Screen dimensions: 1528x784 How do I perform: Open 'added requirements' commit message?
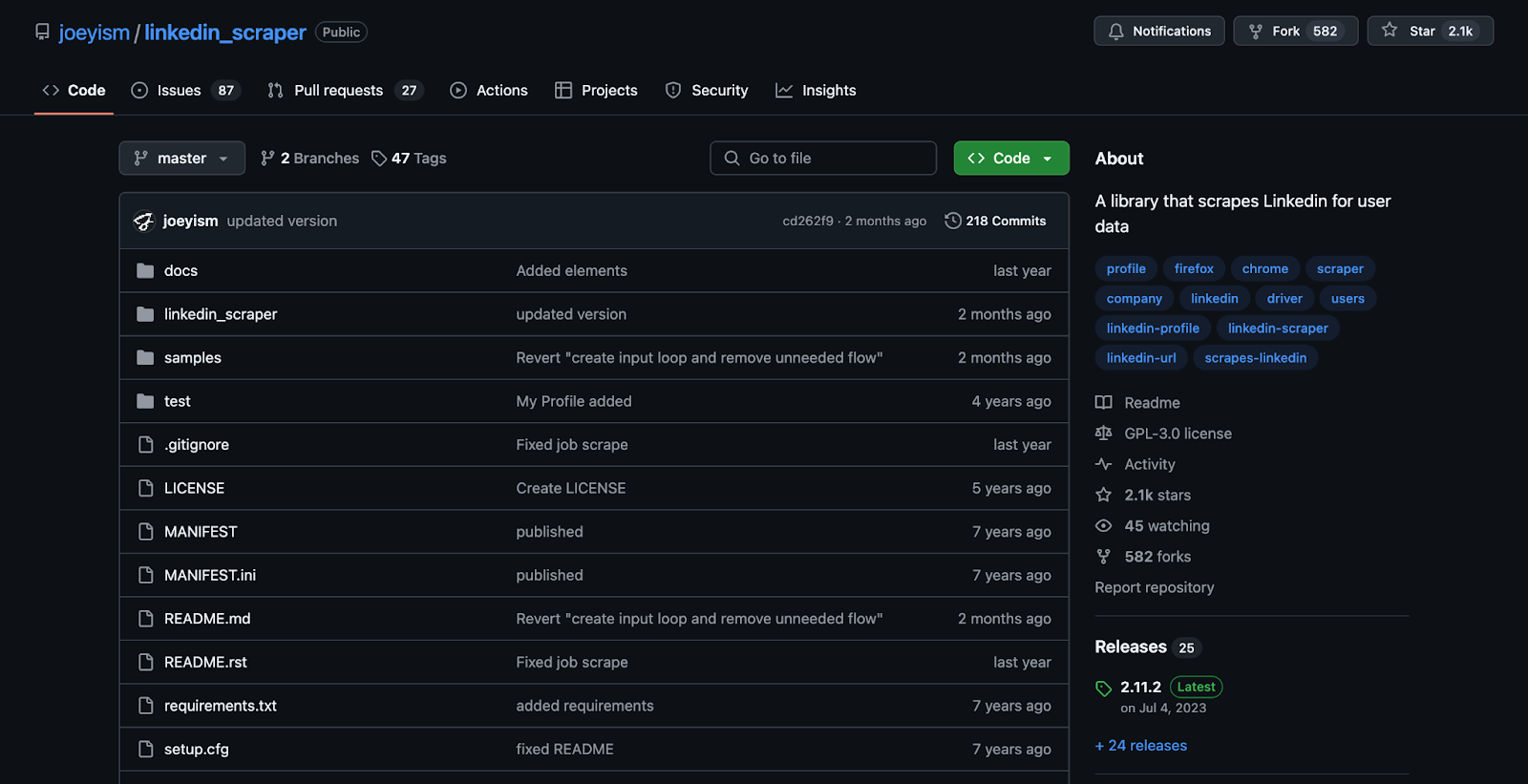point(584,706)
